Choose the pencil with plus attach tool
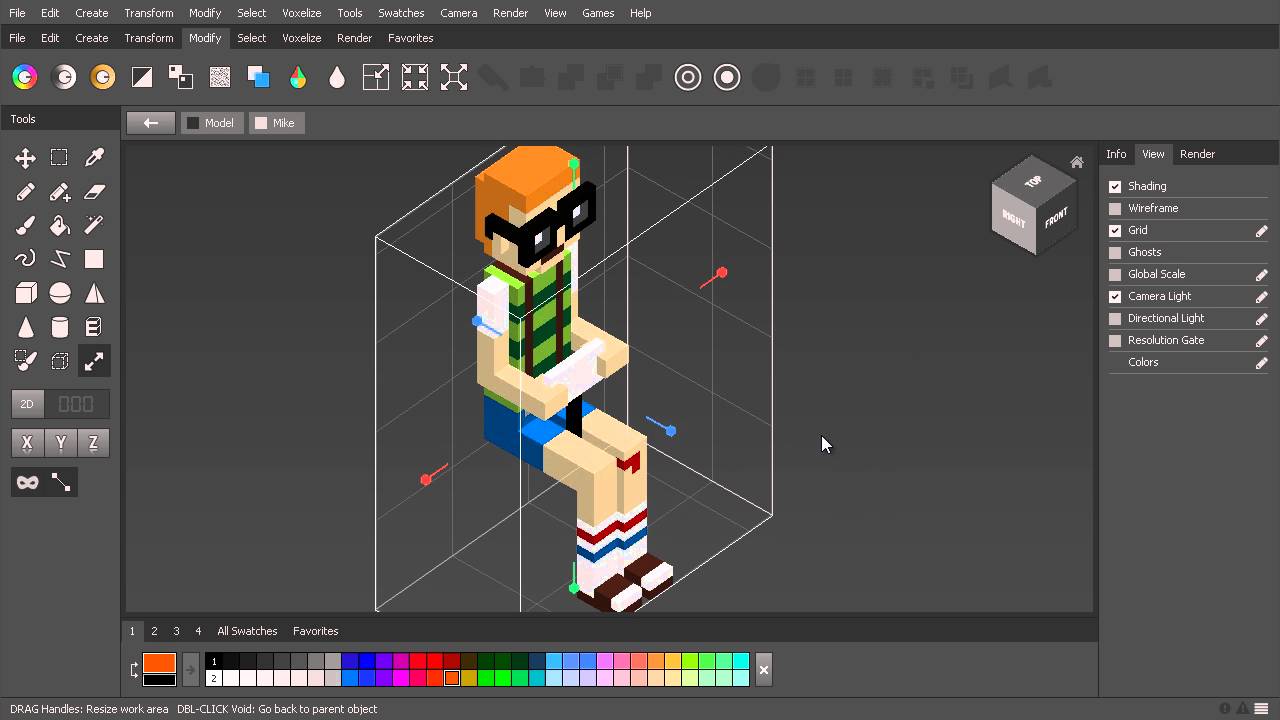 [x=60, y=192]
